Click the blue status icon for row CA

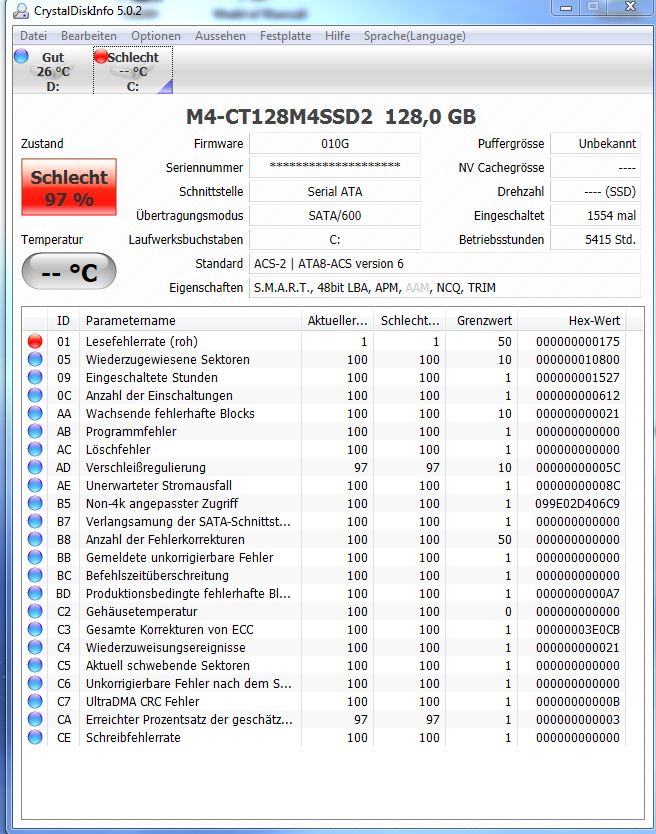(35, 719)
